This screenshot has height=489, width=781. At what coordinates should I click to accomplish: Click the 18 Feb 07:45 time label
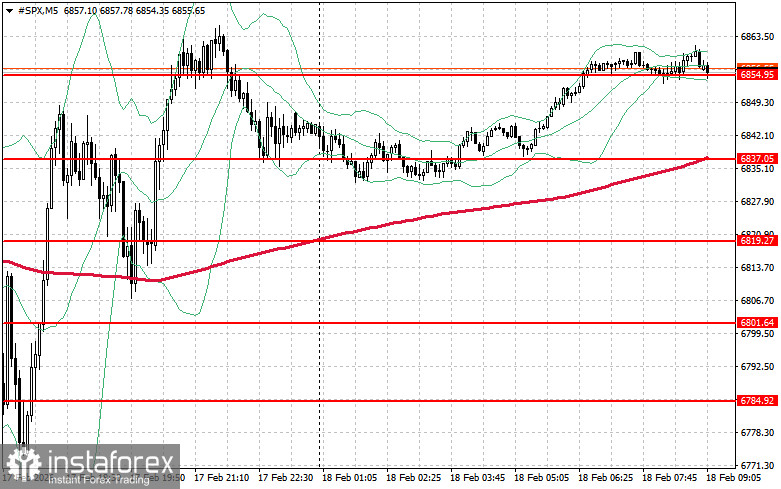[x=669, y=478]
